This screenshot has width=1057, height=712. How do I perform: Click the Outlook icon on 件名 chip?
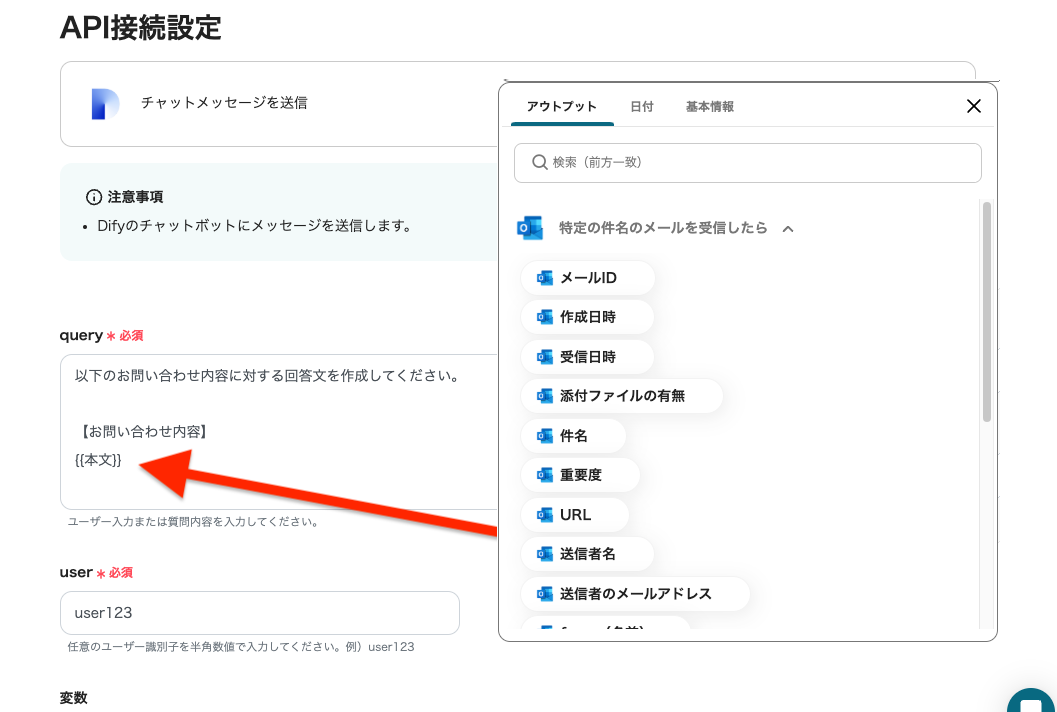tap(545, 436)
